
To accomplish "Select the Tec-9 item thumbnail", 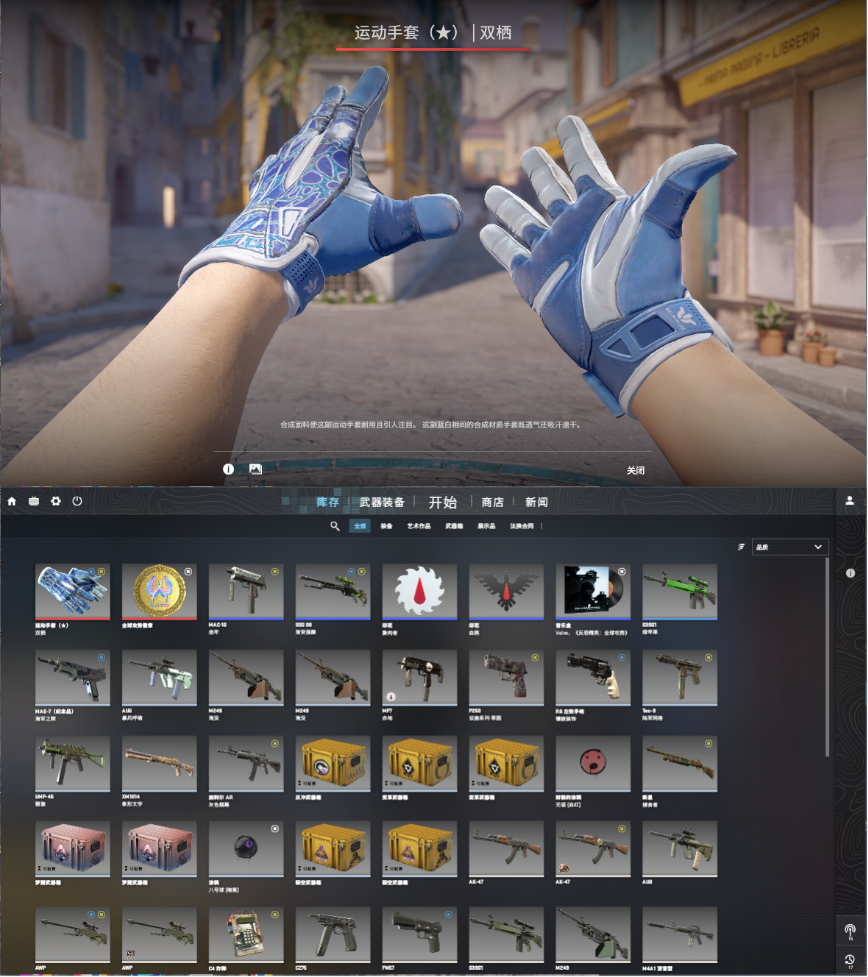I will [x=680, y=677].
